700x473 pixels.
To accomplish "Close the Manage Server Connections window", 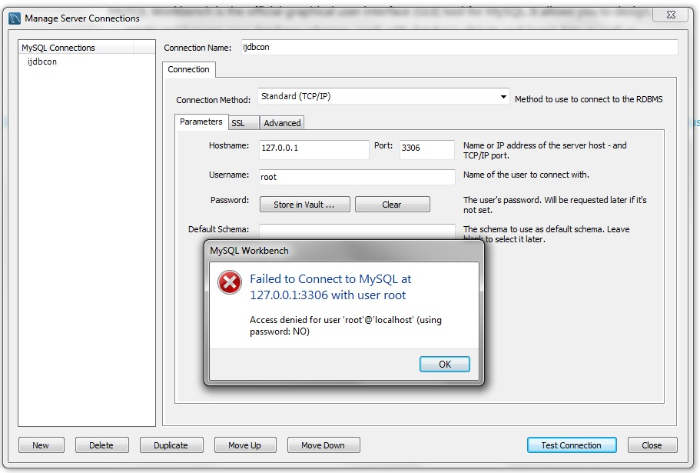I will (671, 15).
